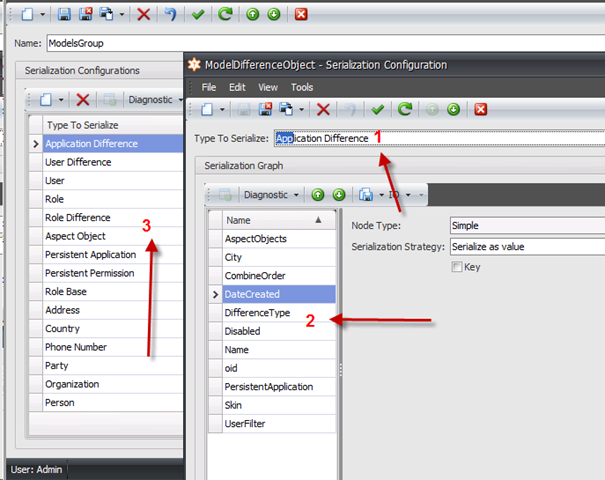Click blue Undo arrow in main toolbar
Image resolution: width=605 pixels, height=480 pixels.
(x=170, y=15)
